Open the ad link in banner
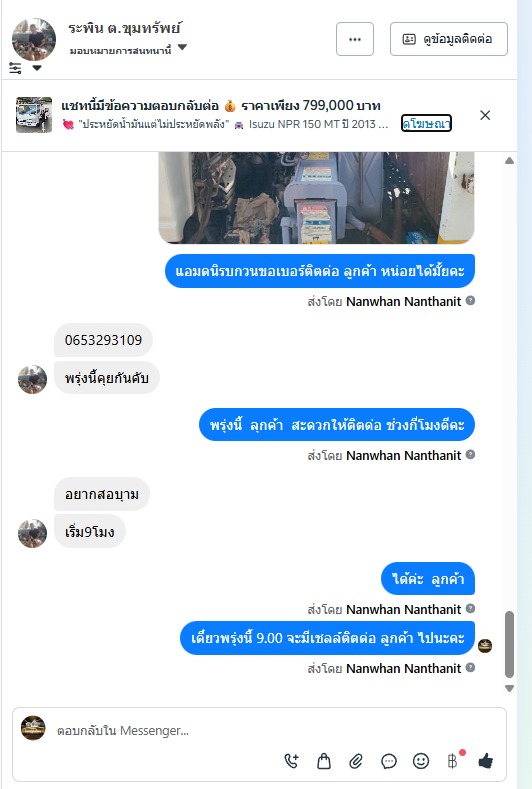 (426, 123)
